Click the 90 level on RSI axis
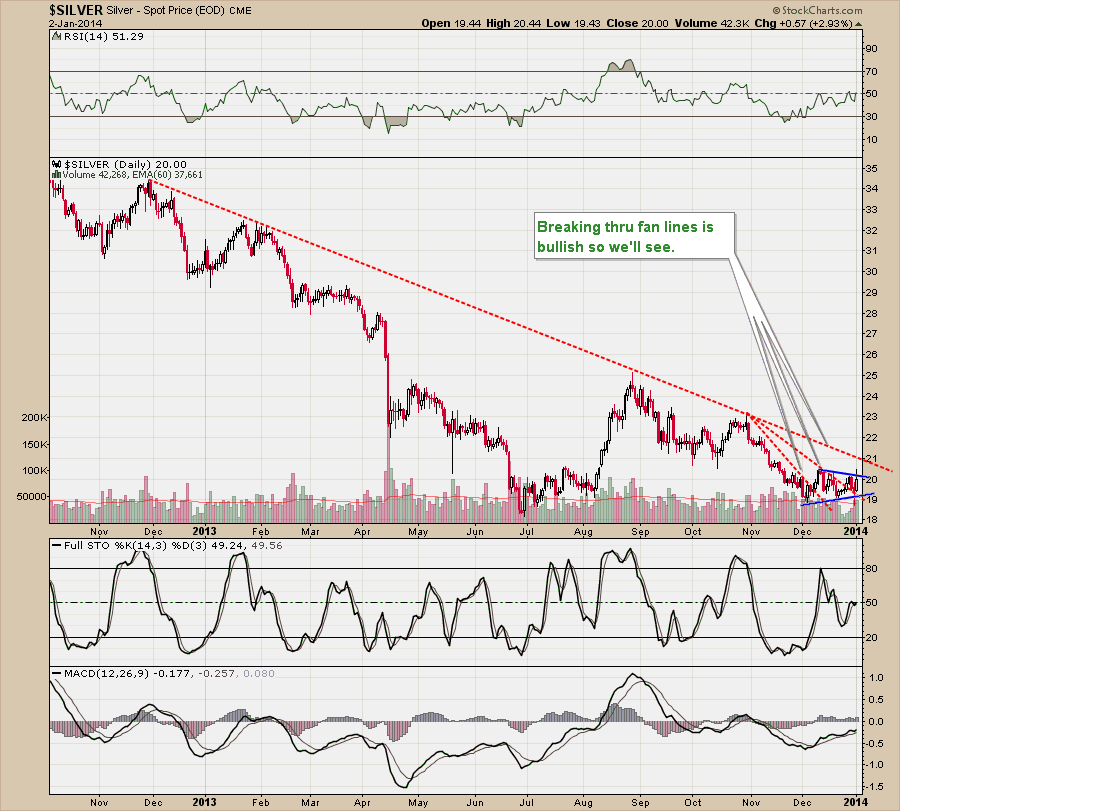 point(871,49)
